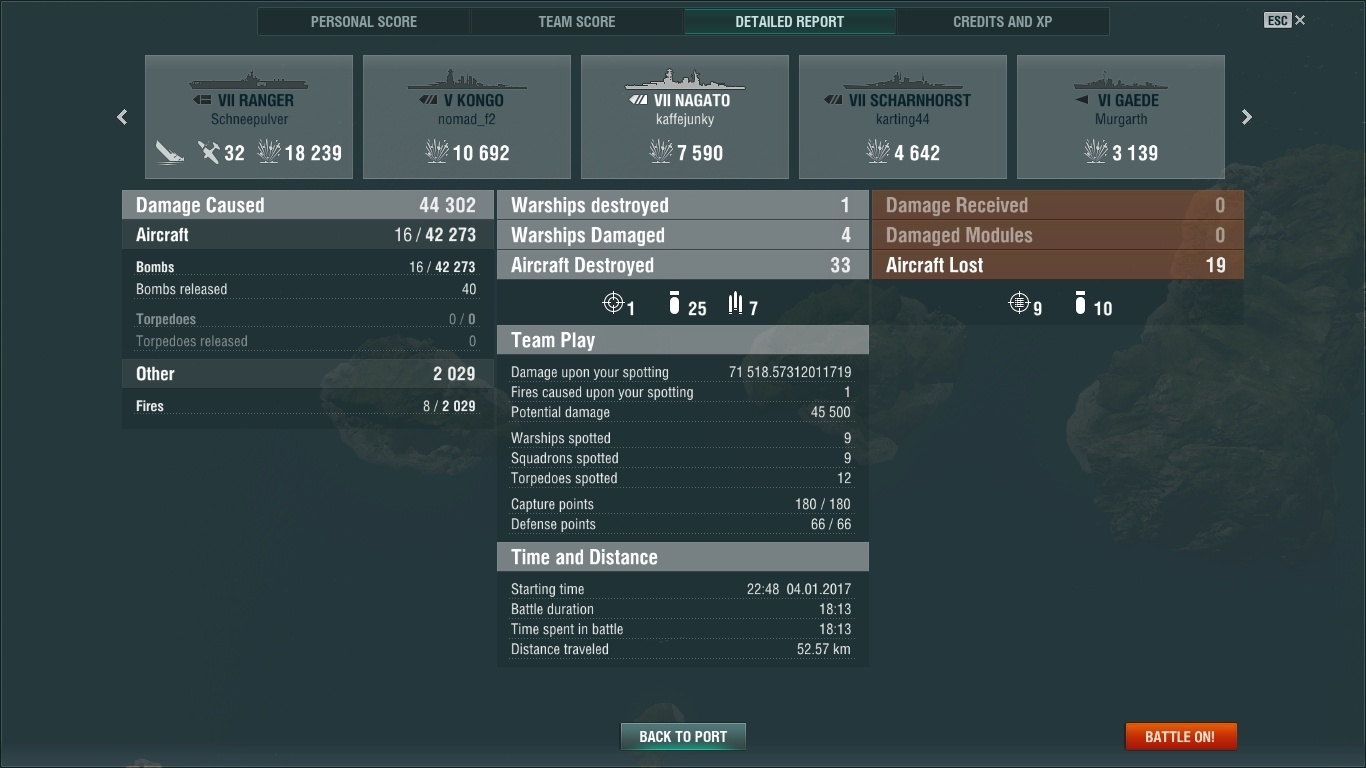Image resolution: width=1366 pixels, height=768 pixels.
Task: Click the bomb icon beside 25
Action: tap(674, 303)
